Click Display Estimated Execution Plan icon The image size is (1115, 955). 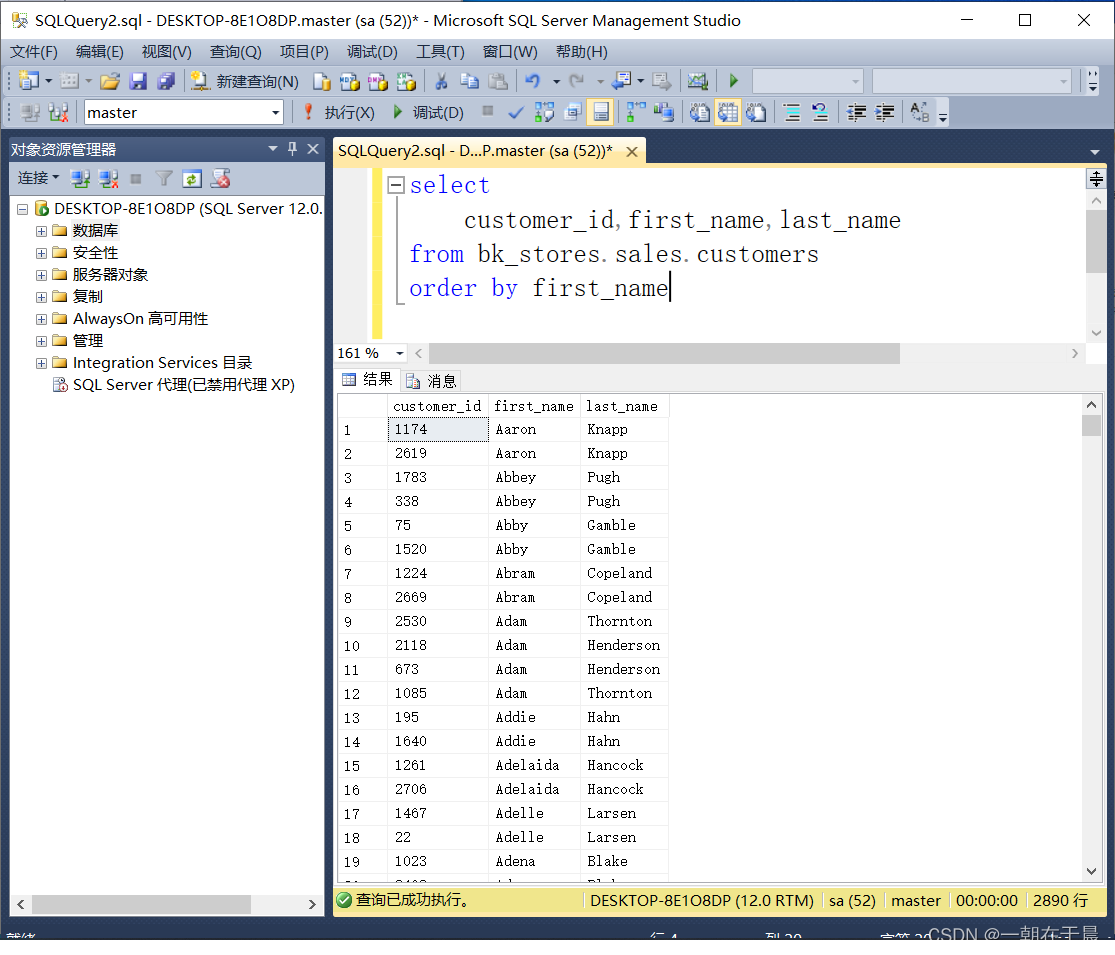545,112
